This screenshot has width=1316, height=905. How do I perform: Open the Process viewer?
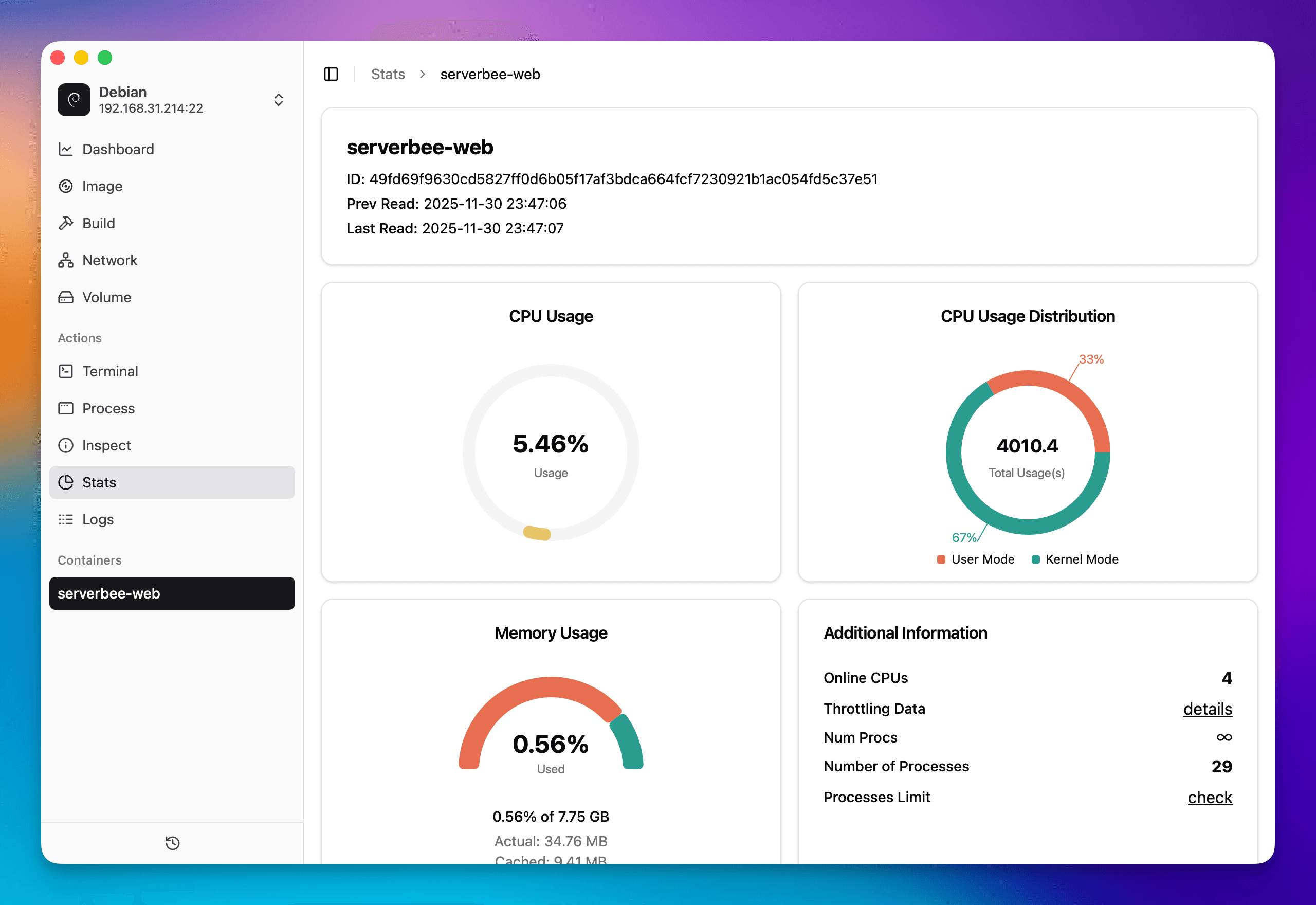[107, 408]
